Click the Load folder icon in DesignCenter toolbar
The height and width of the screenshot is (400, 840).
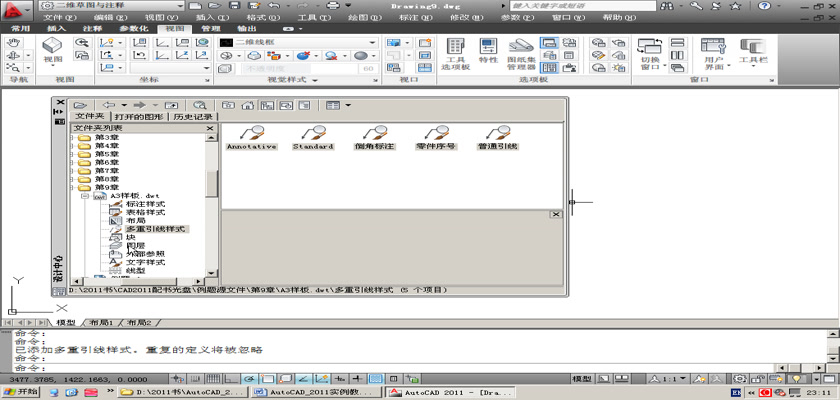click(x=80, y=105)
